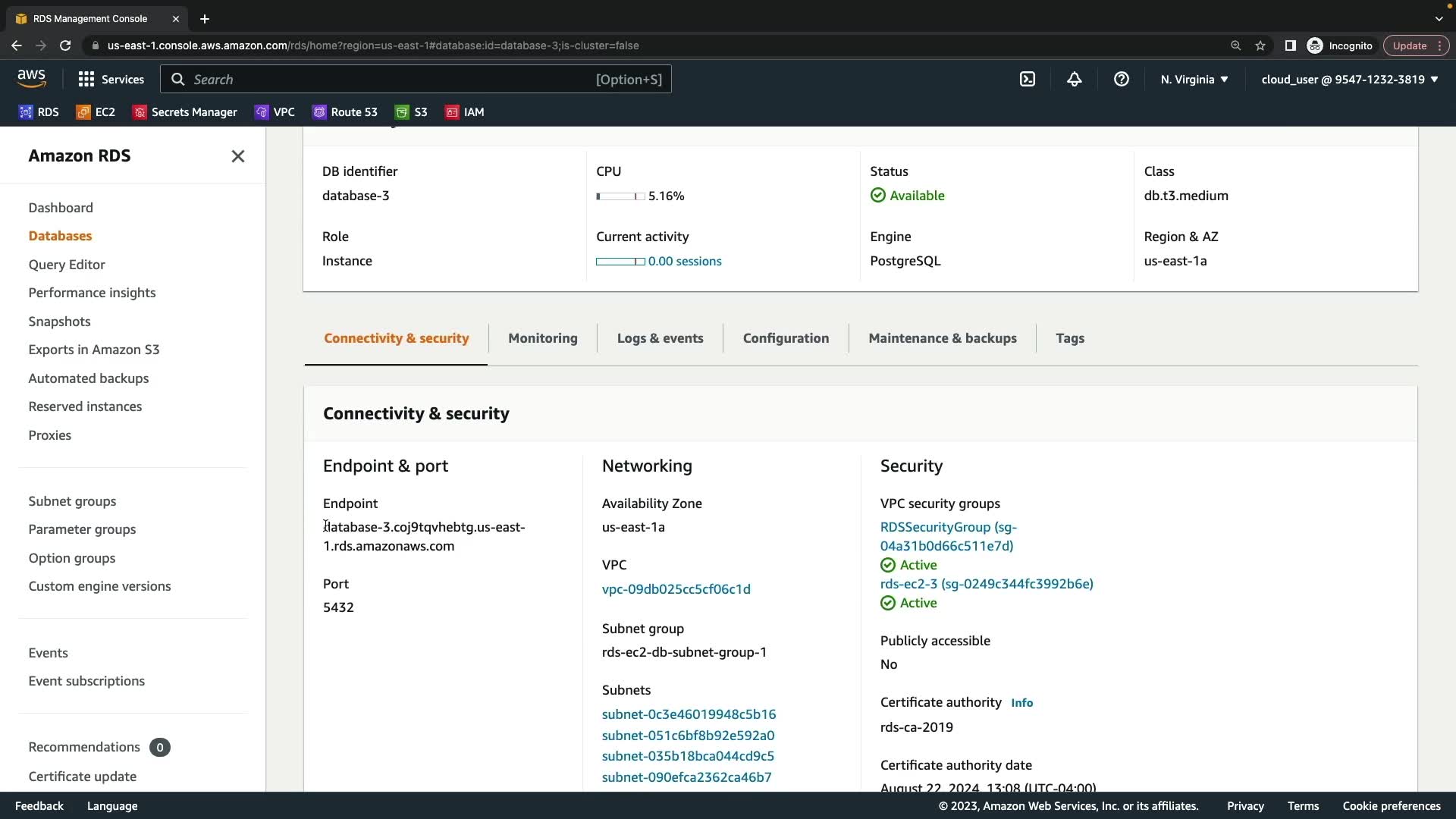Open the vpc-09db025cc5cf06c1d link
The width and height of the screenshot is (1456, 819).
(676, 589)
